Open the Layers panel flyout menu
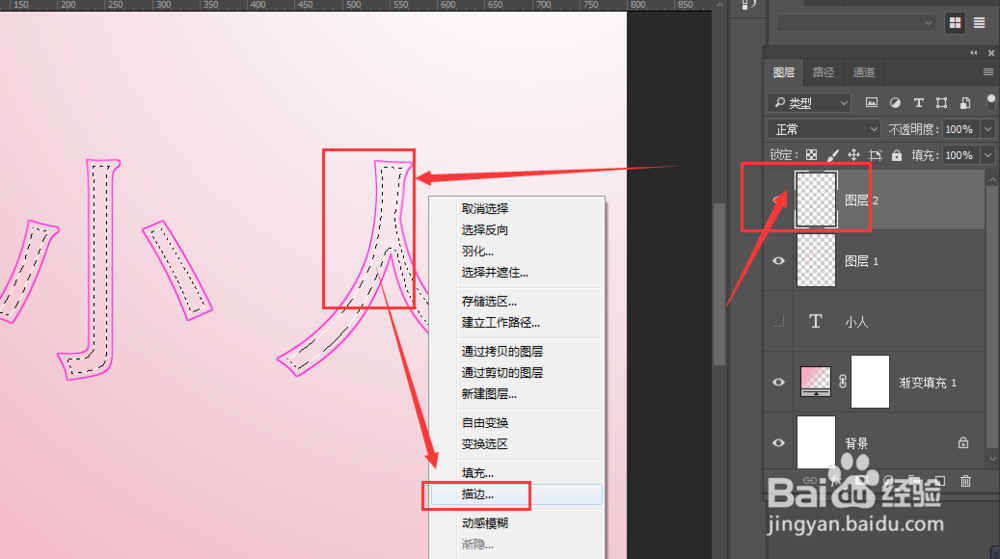The width and height of the screenshot is (1000, 559). [989, 72]
